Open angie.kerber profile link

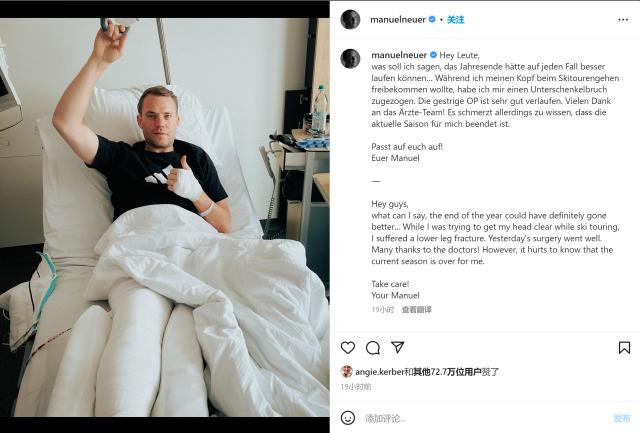[x=379, y=372]
